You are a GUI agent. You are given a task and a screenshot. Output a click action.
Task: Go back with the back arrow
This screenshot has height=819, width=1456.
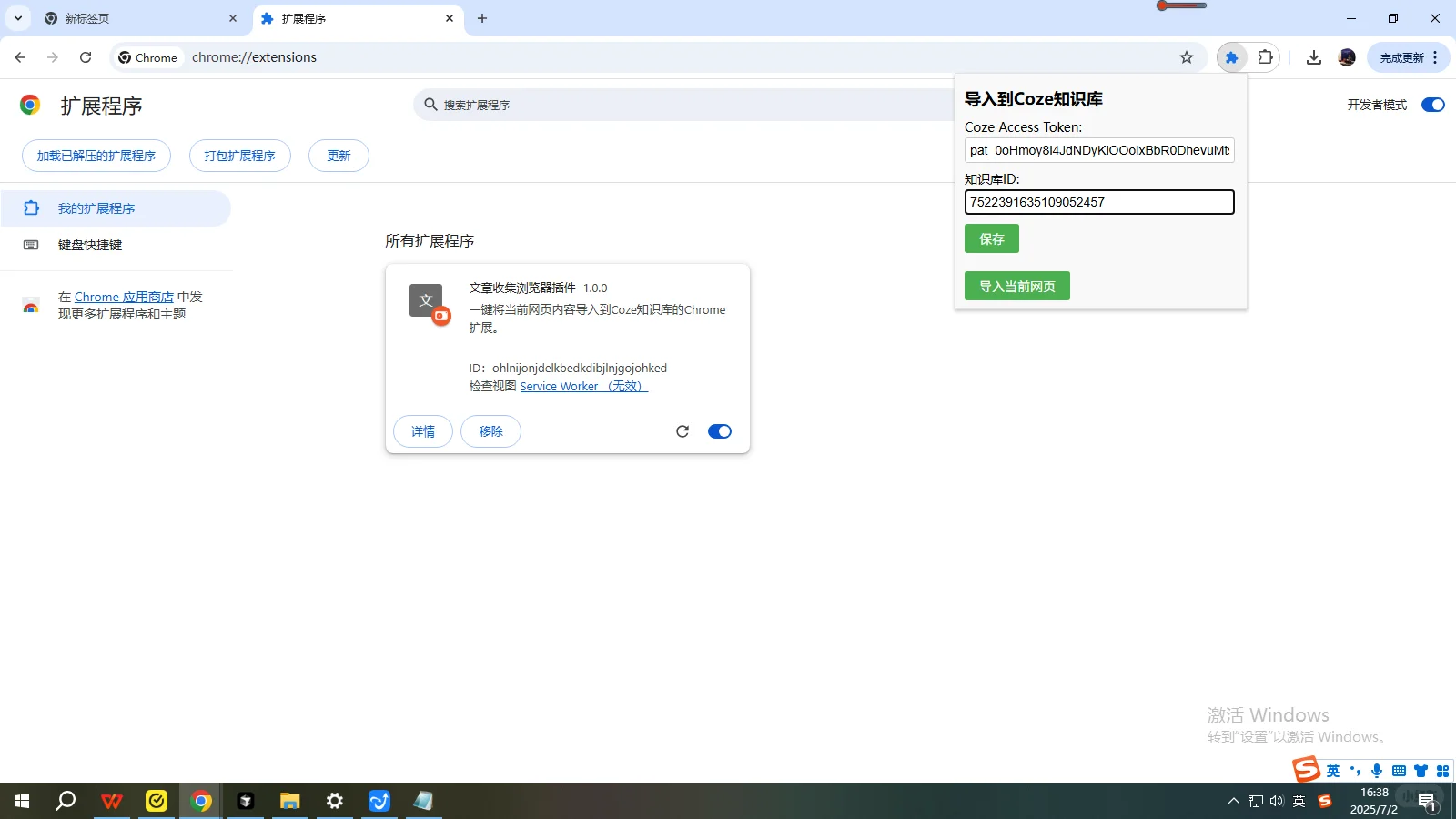pyautogui.click(x=20, y=57)
